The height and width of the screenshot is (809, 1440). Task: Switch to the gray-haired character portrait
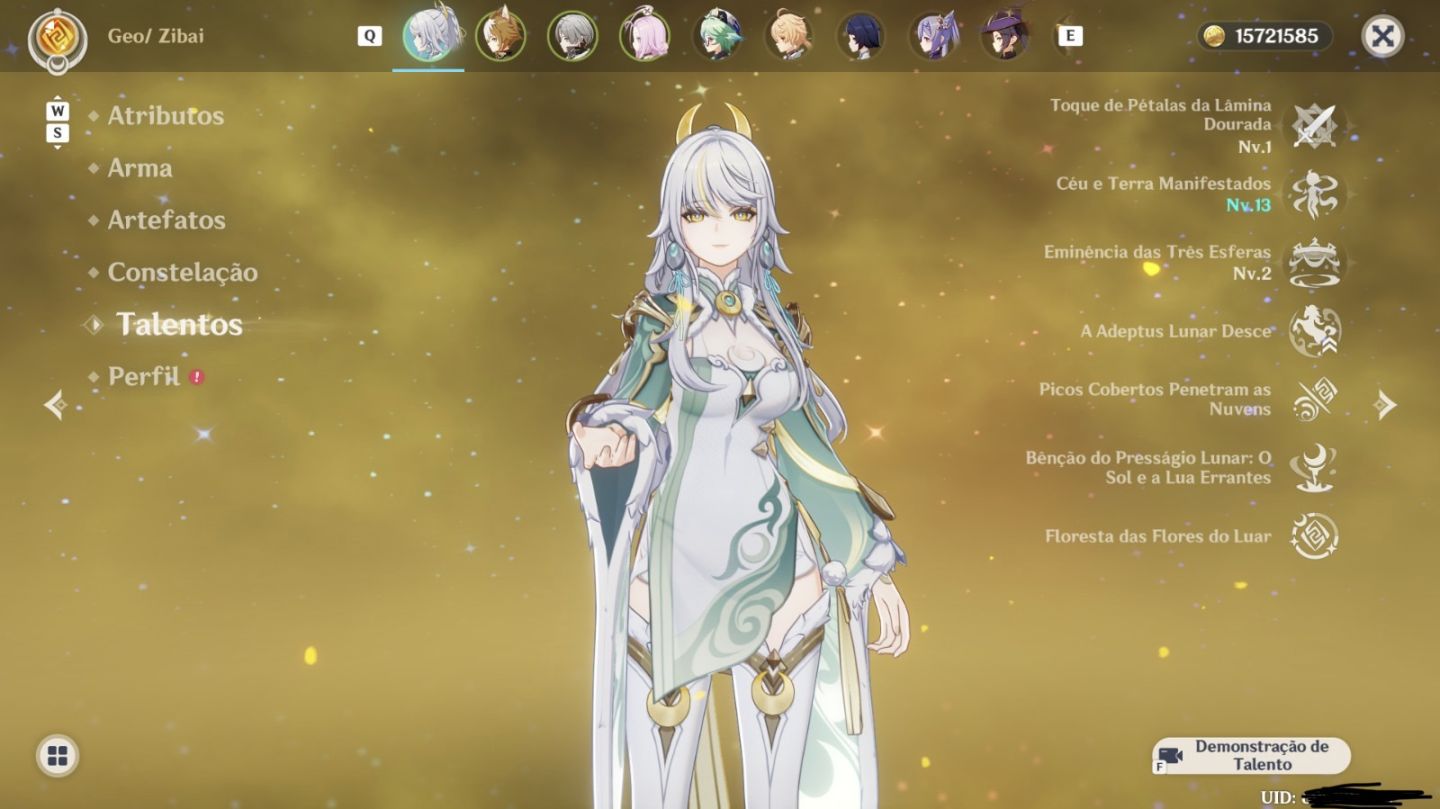(x=573, y=36)
